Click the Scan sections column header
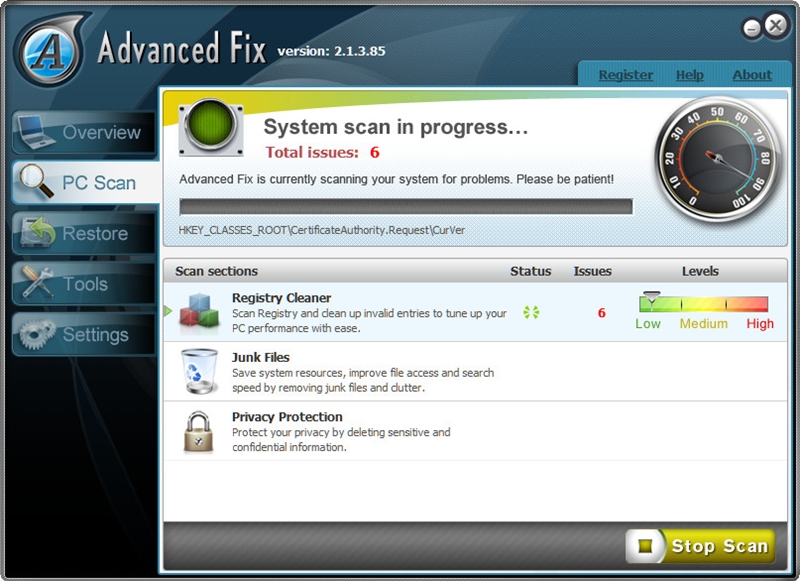The image size is (800, 581). pos(216,271)
